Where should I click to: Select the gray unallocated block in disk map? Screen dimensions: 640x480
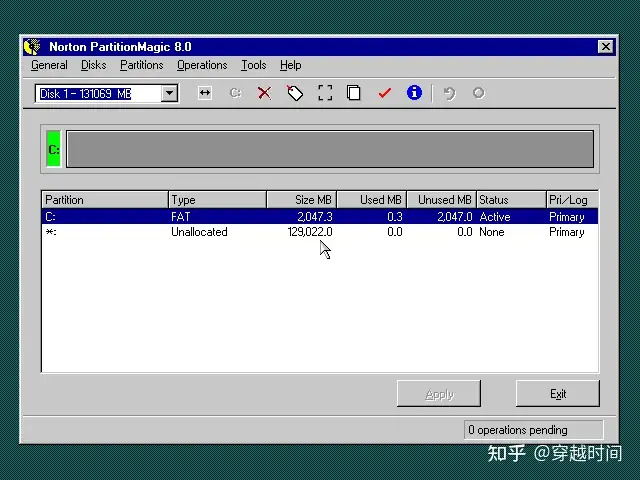pos(330,149)
